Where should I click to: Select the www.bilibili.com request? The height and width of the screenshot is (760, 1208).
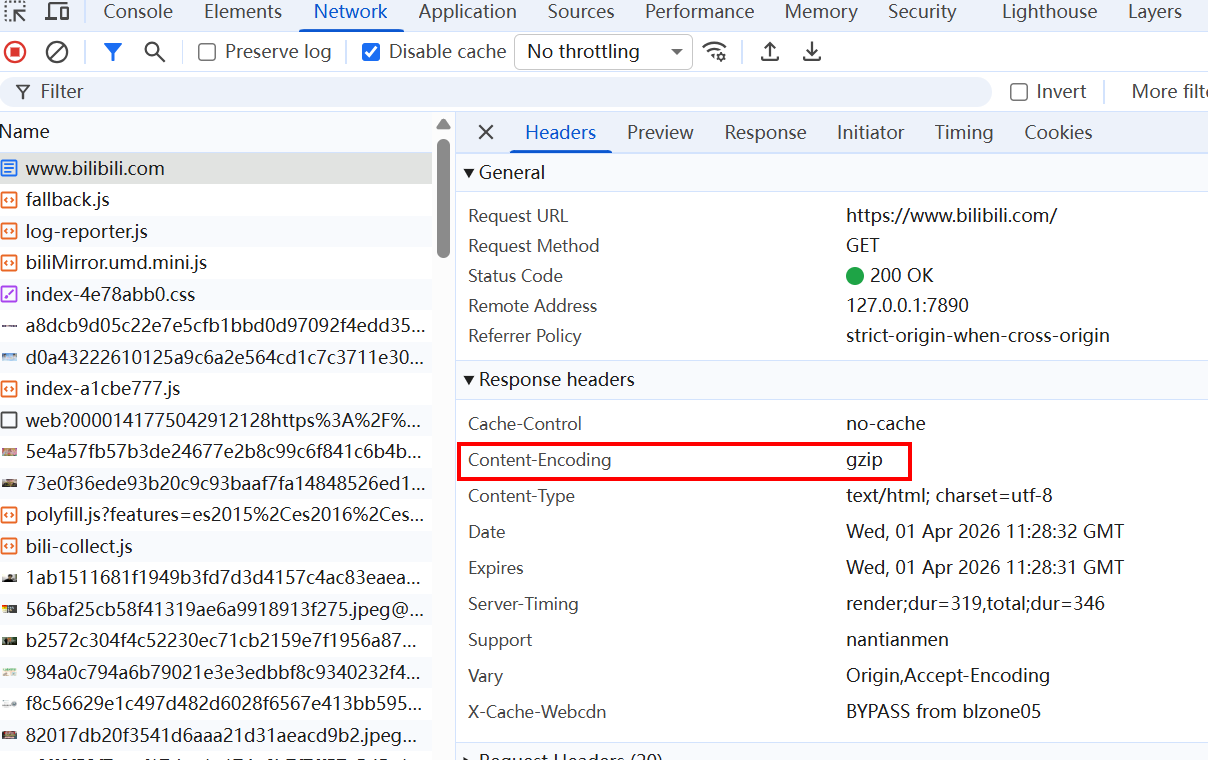216,168
